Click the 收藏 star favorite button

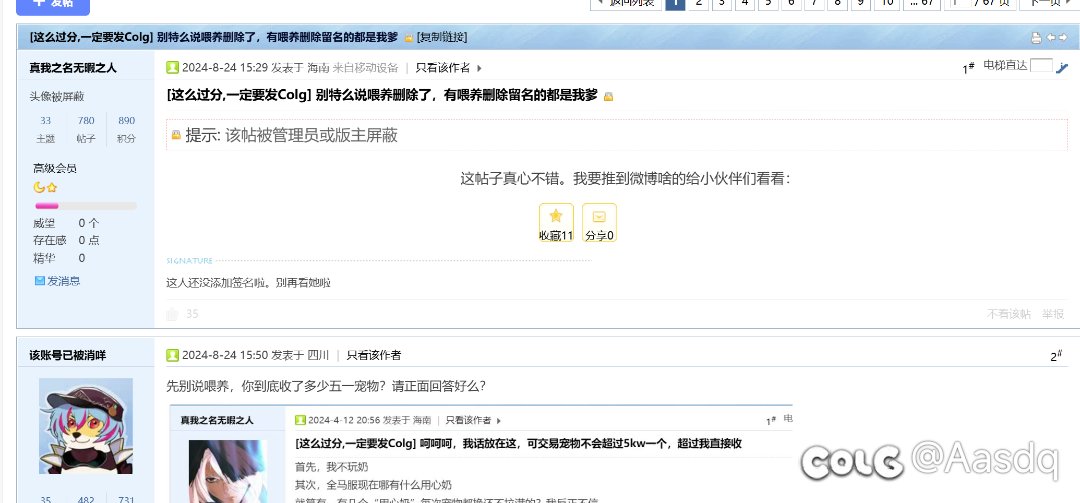556,222
